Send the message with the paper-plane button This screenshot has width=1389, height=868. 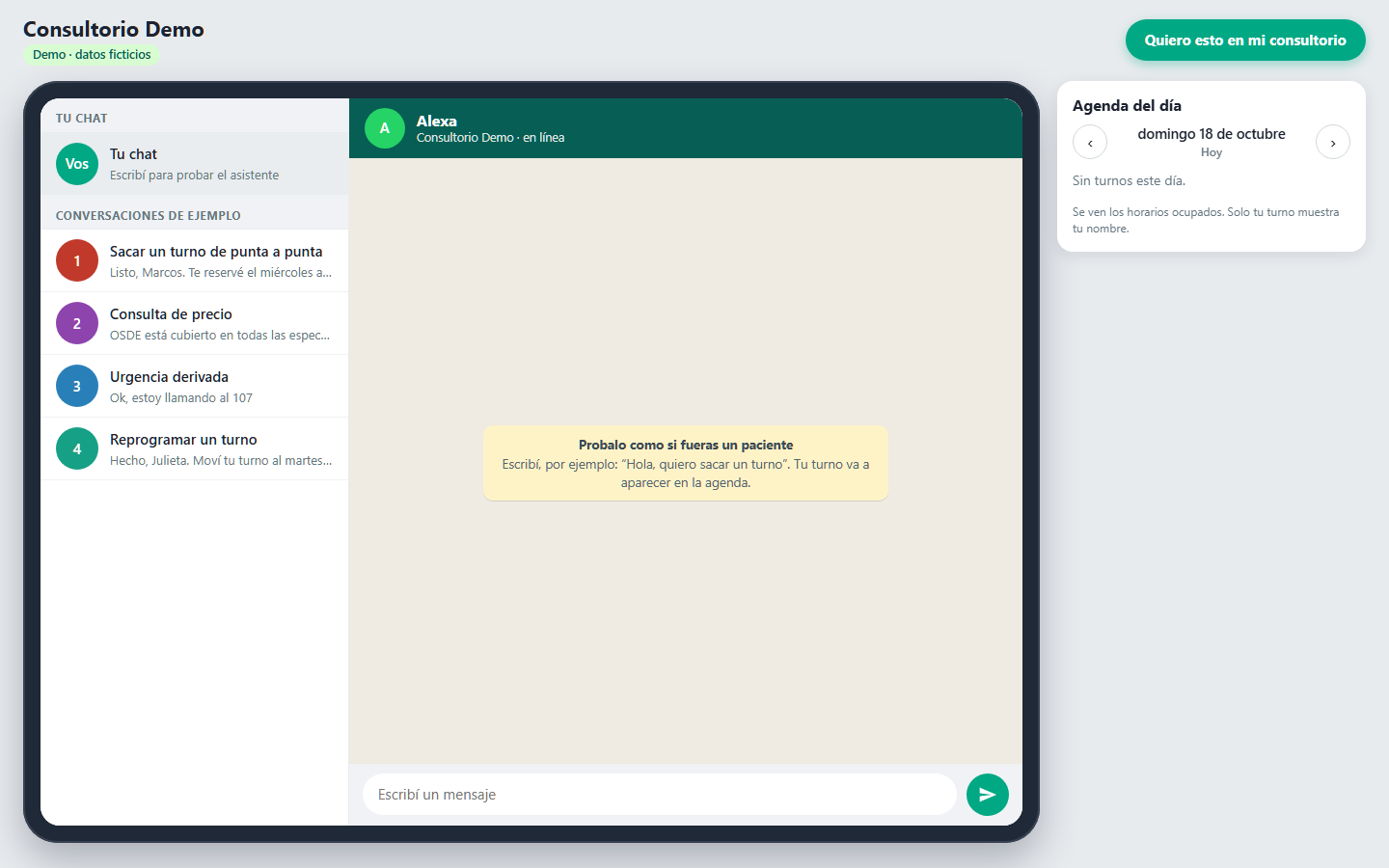click(x=987, y=795)
